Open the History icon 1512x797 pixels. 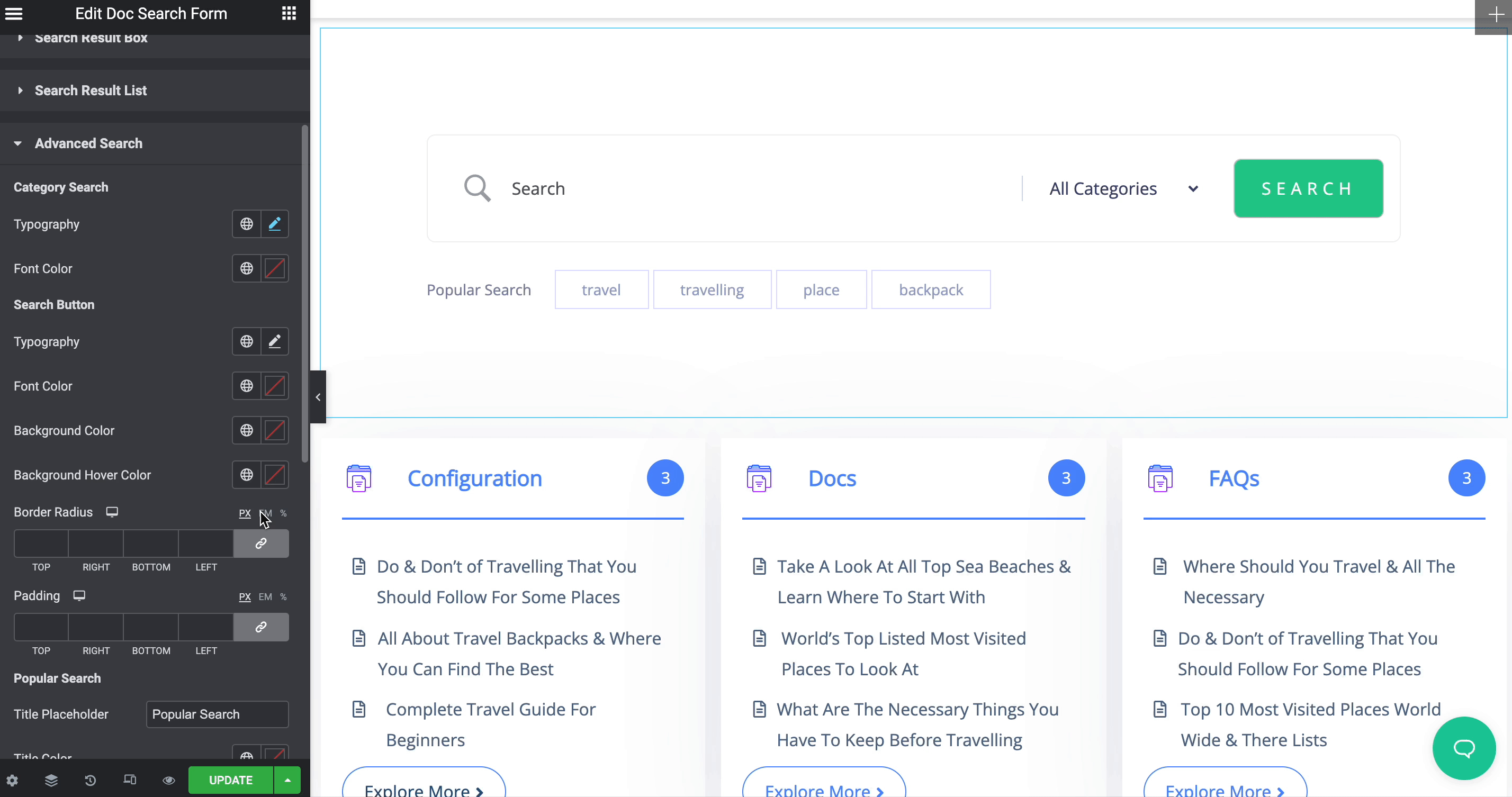(91, 780)
